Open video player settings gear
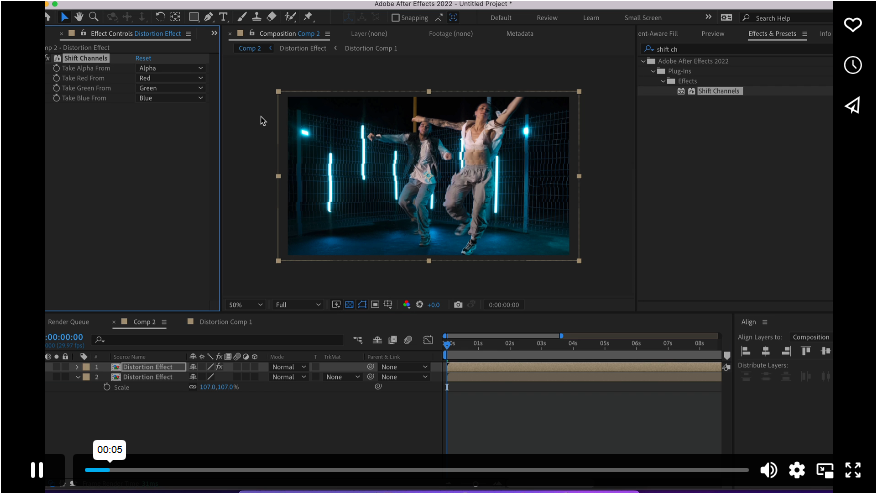The width and height of the screenshot is (877, 494). pyautogui.click(x=796, y=470)
